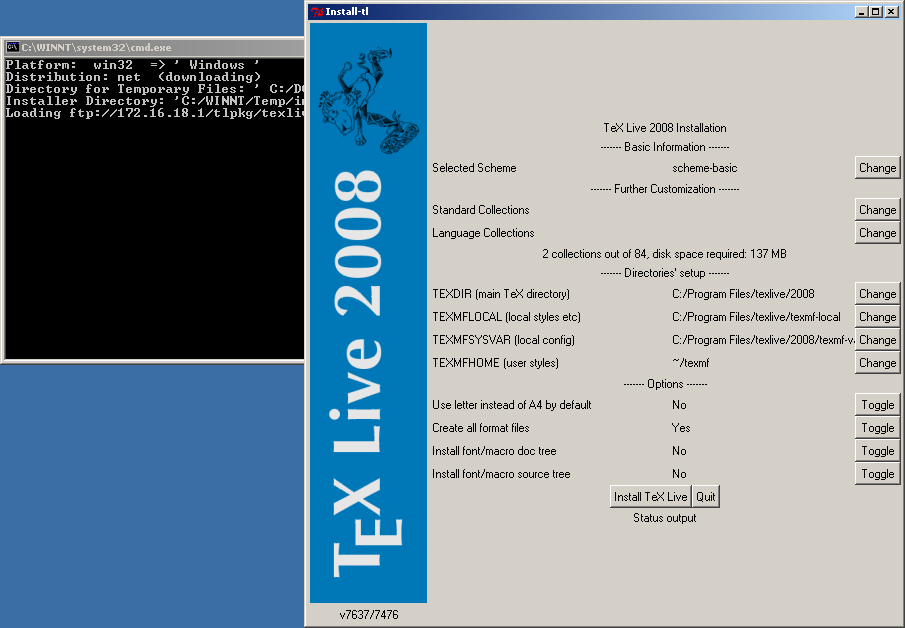Viewport: 905px width, 628px height.
Task: Click the Quit button
Action: coord(706,497)
